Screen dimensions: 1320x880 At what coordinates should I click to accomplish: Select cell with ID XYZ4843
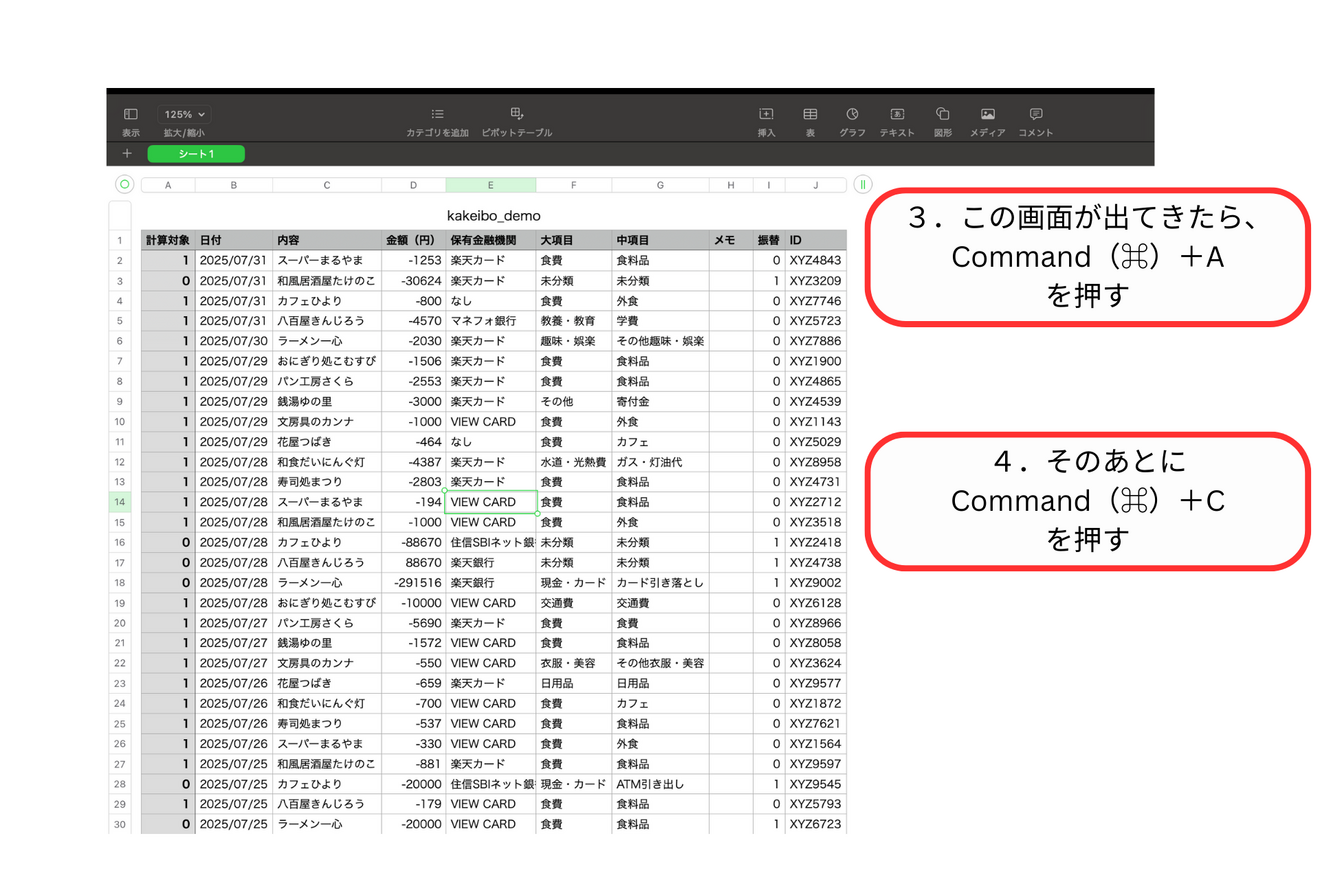pos(816,261)
